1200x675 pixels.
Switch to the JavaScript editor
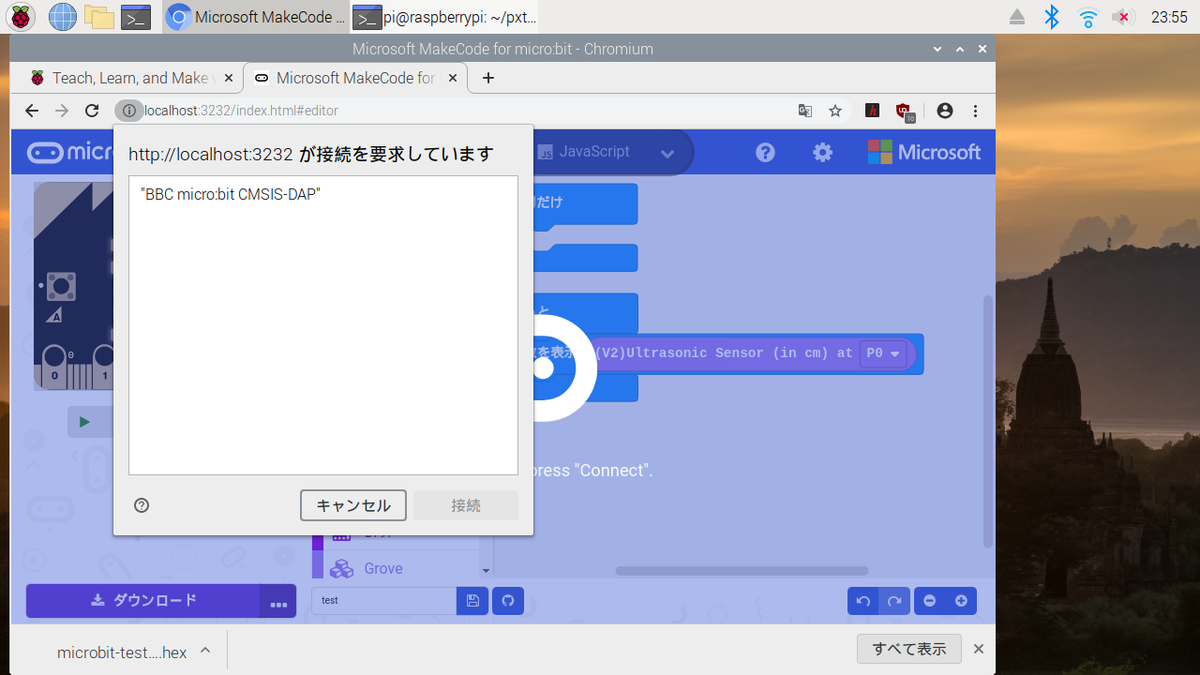[584, 152]
